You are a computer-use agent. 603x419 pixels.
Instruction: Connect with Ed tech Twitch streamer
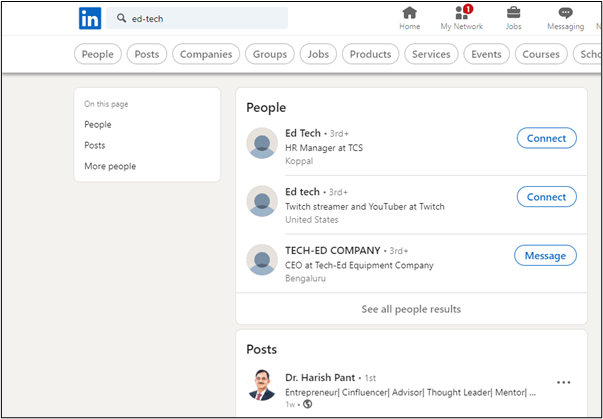(546, 197)
